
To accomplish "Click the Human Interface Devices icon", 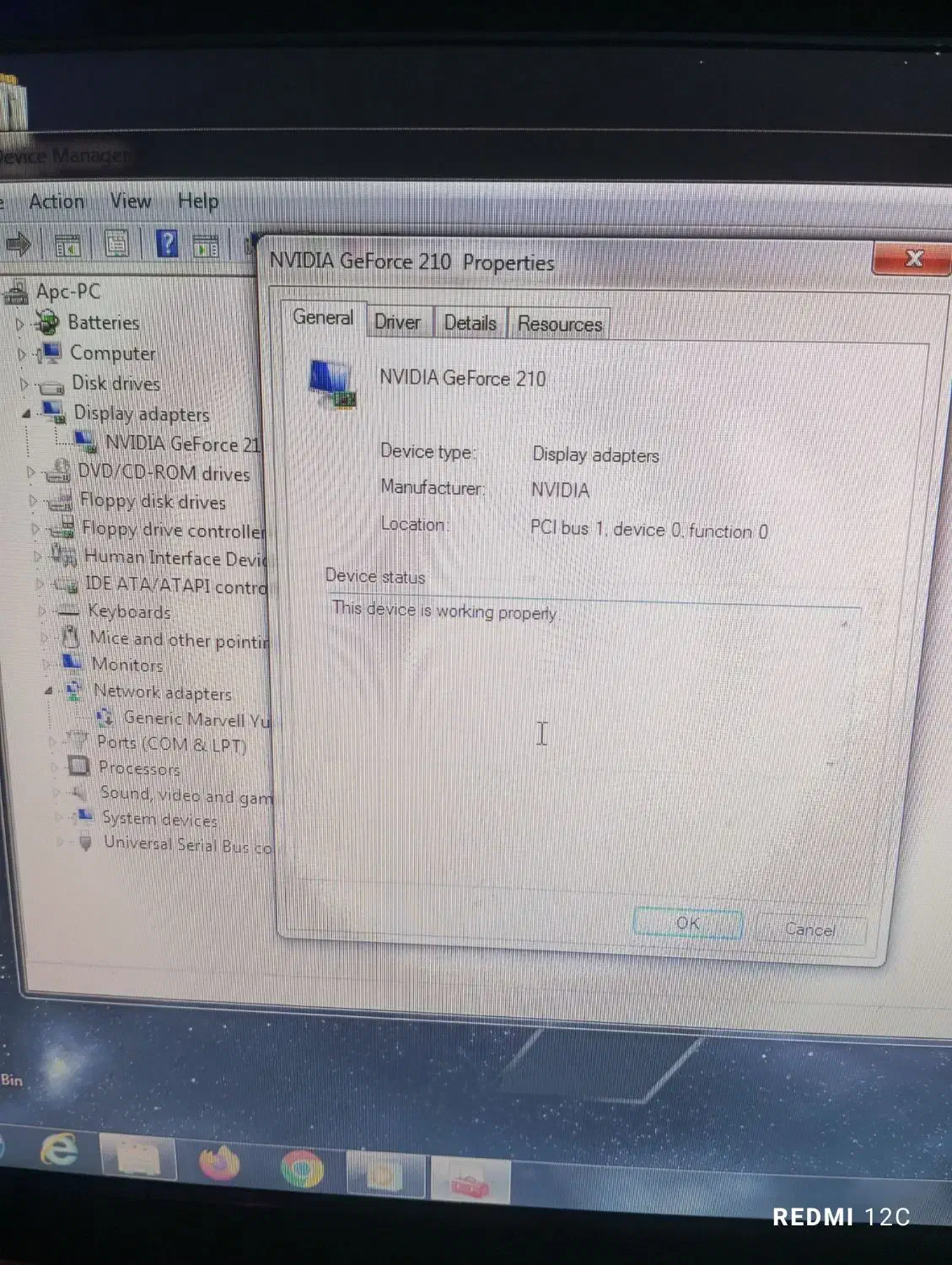I will pyautogui.click(x=65, y=556).
